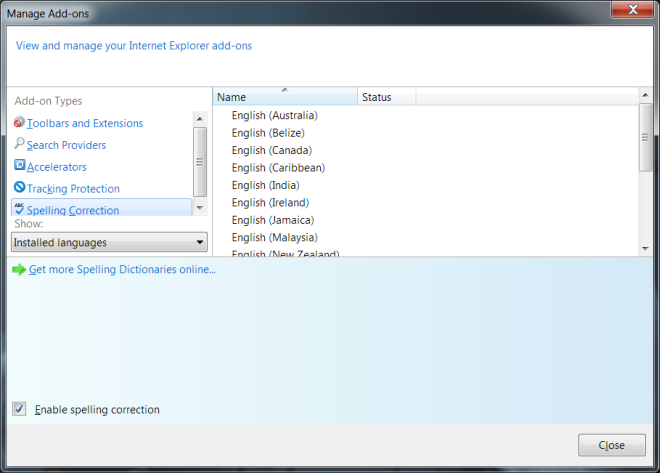Click the Add-on Types scroll-down arrow
This screenshot has height=473, width=660.
200,207
